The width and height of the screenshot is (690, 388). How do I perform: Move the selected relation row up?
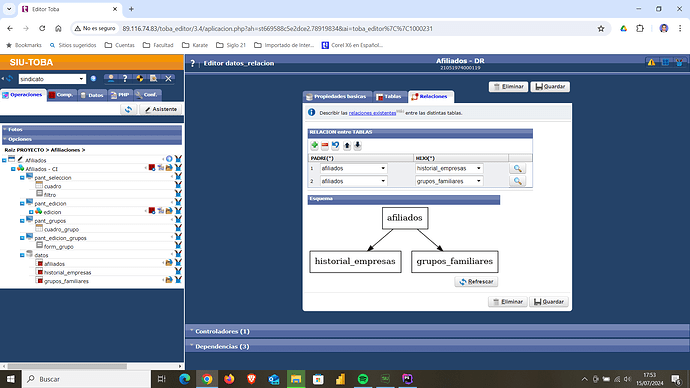tap(347, 145)
